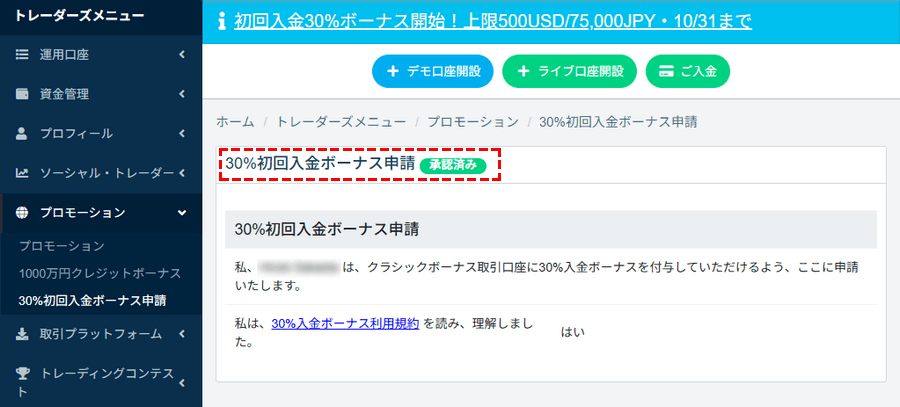Click the トレーダーズメニュー sidebar header
Screen dimensions: 900x407
(80, 16)
